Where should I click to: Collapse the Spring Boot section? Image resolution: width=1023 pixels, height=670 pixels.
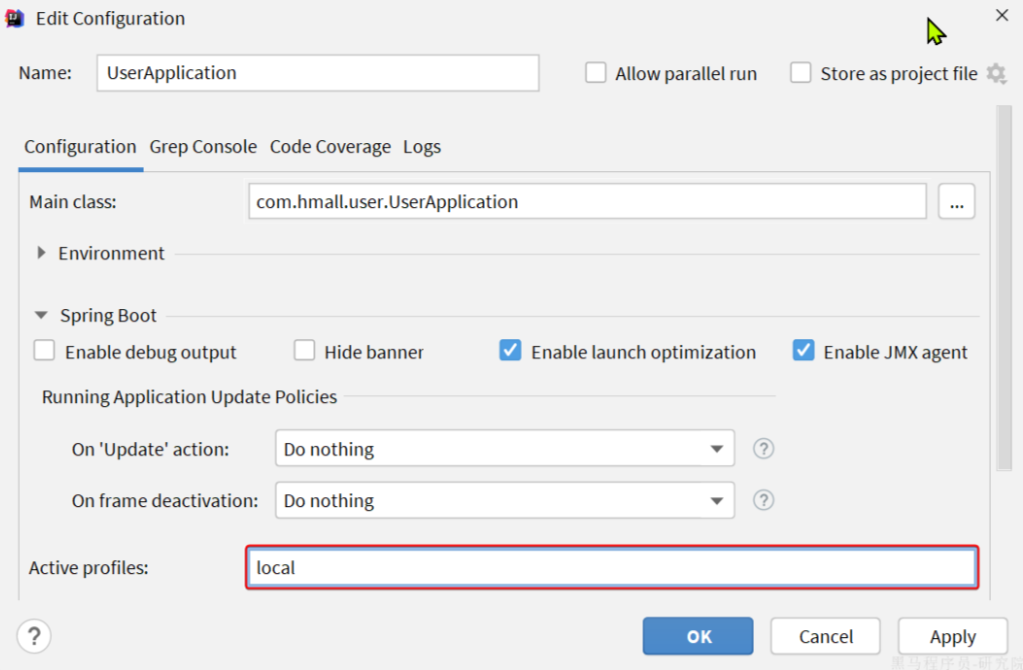click(x=41, y=315)
